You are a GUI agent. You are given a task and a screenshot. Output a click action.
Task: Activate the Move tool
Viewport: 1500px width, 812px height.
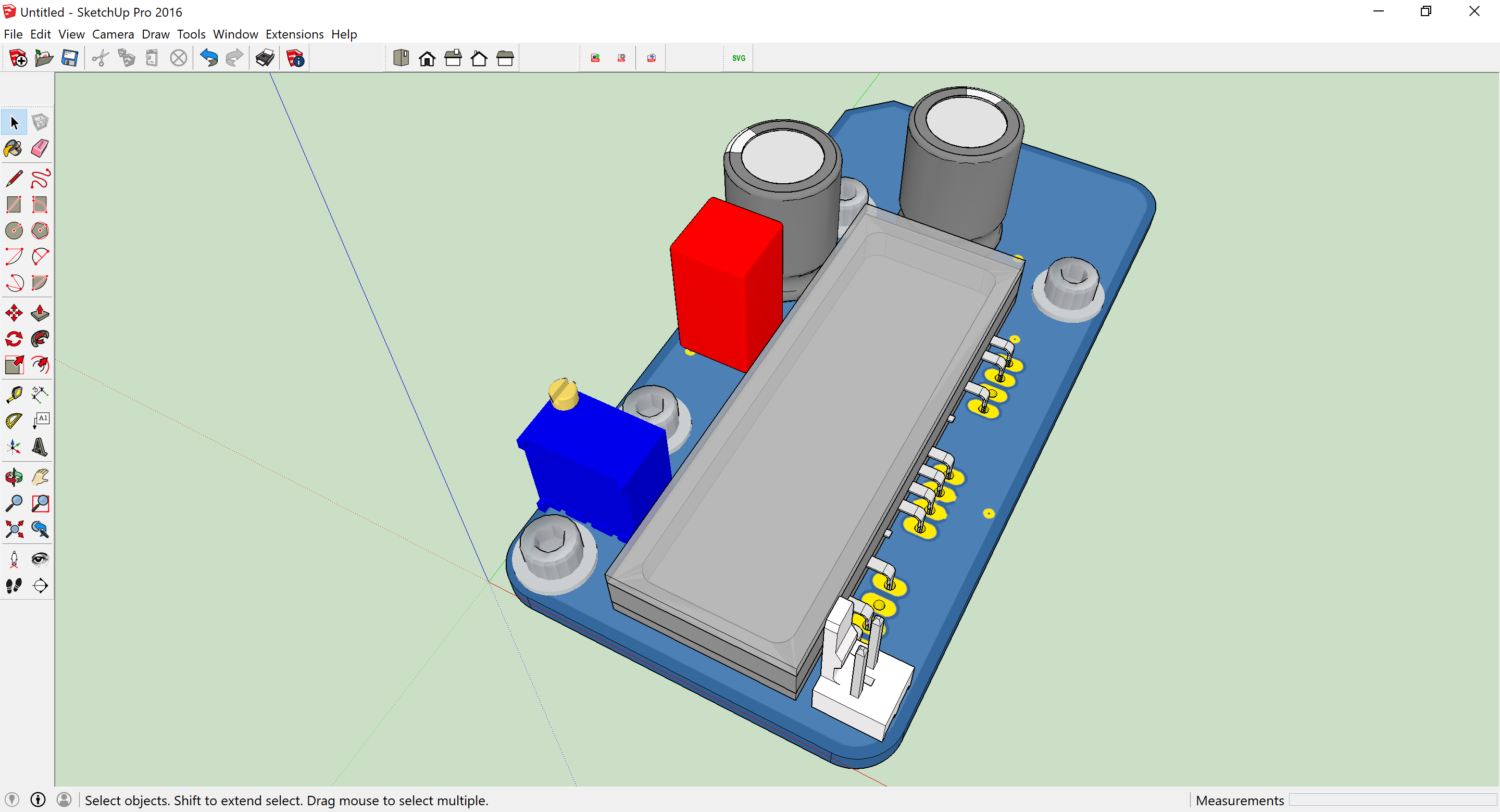(x=14, y=313)
